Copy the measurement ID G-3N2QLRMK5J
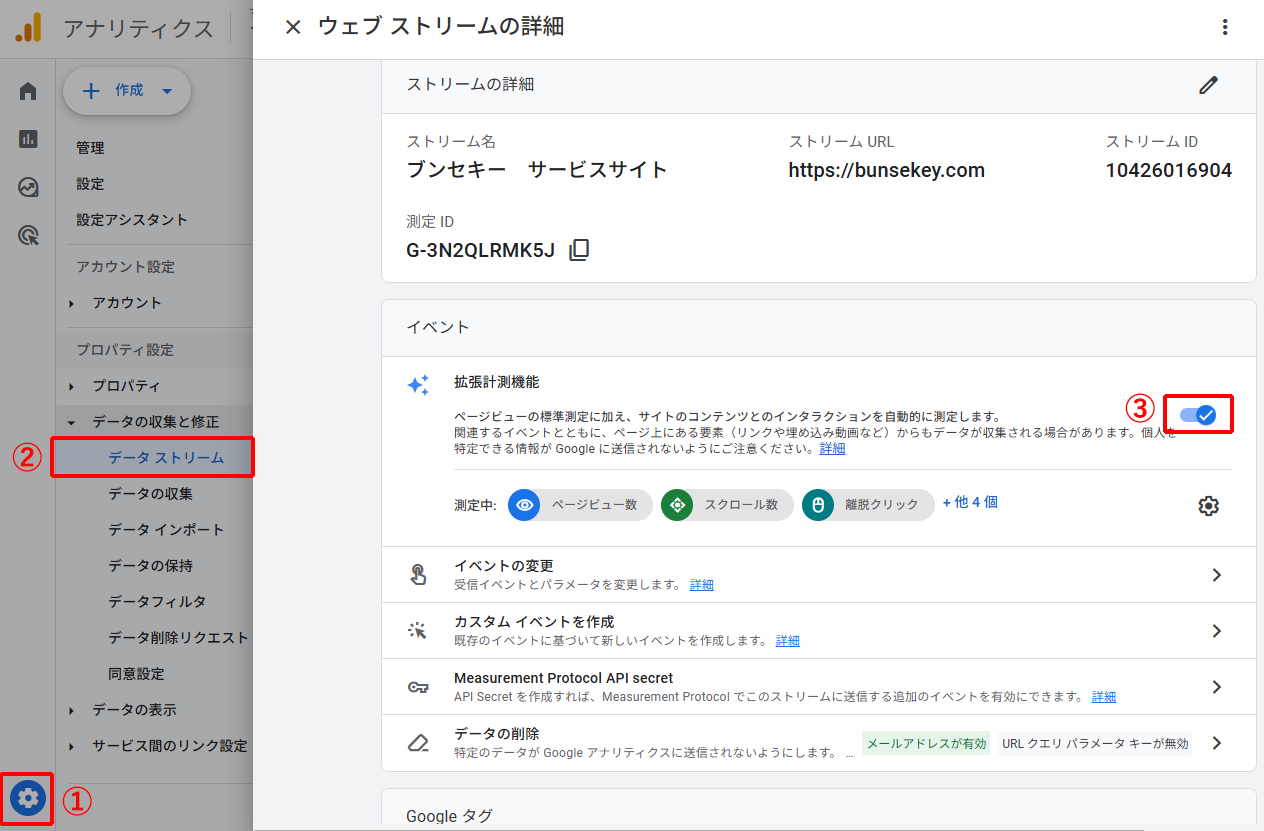1264x831 pixels. pyautogui.click(x=579, y=251)
